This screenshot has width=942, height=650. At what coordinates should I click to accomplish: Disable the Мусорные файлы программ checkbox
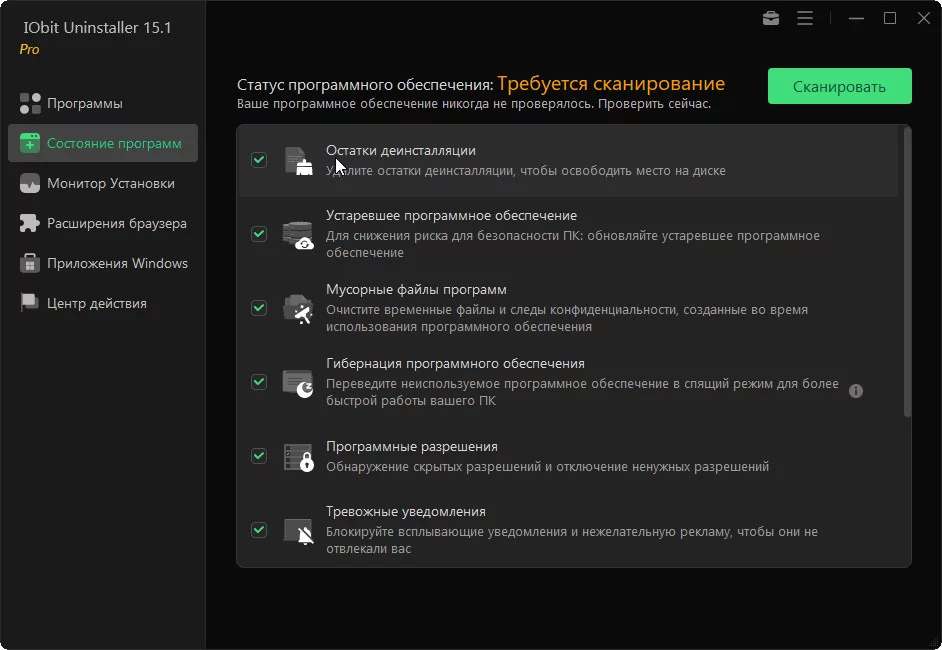click(x=259, y=308)
